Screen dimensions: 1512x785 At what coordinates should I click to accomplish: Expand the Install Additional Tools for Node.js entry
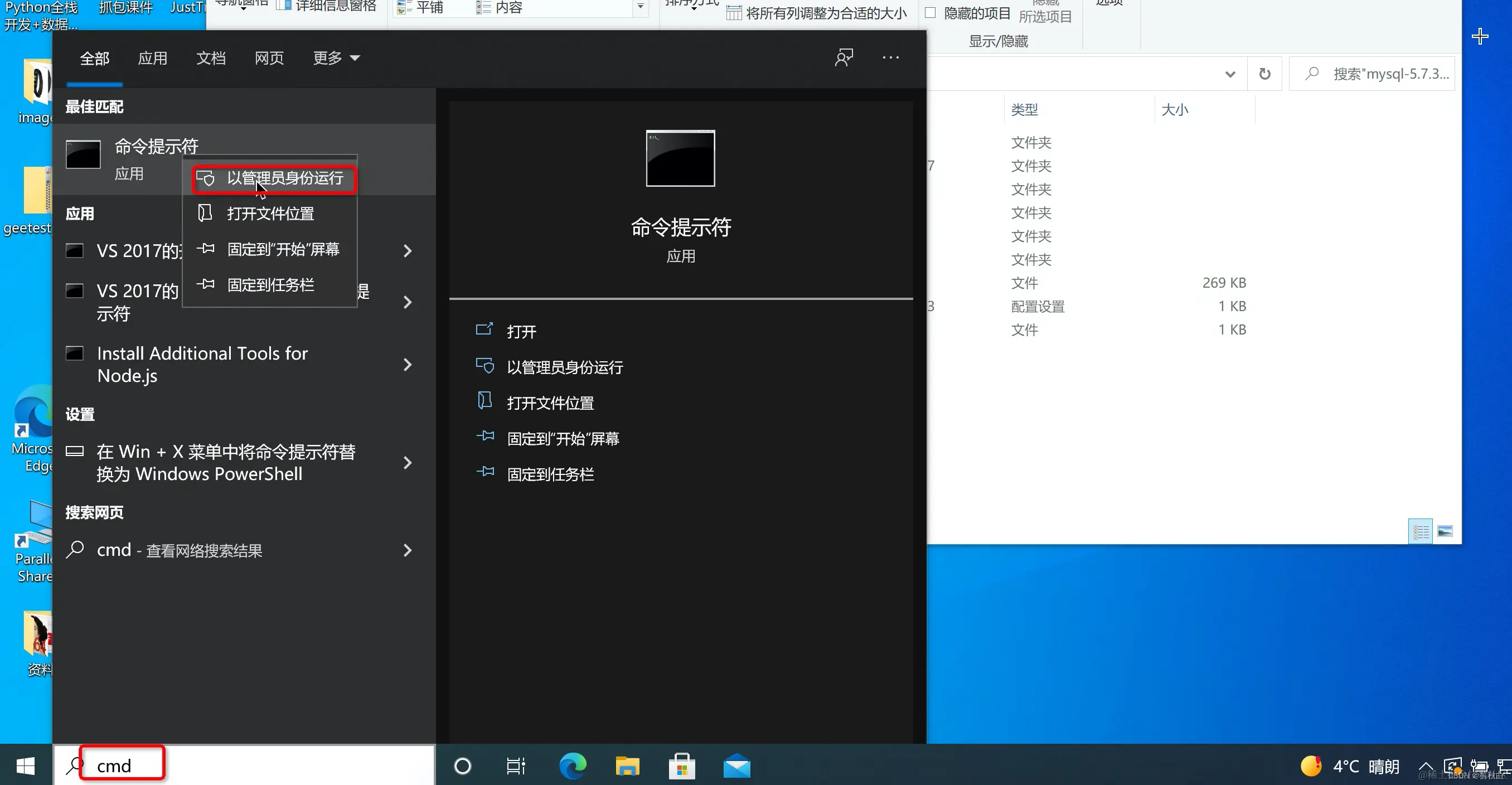coord(408,365)
